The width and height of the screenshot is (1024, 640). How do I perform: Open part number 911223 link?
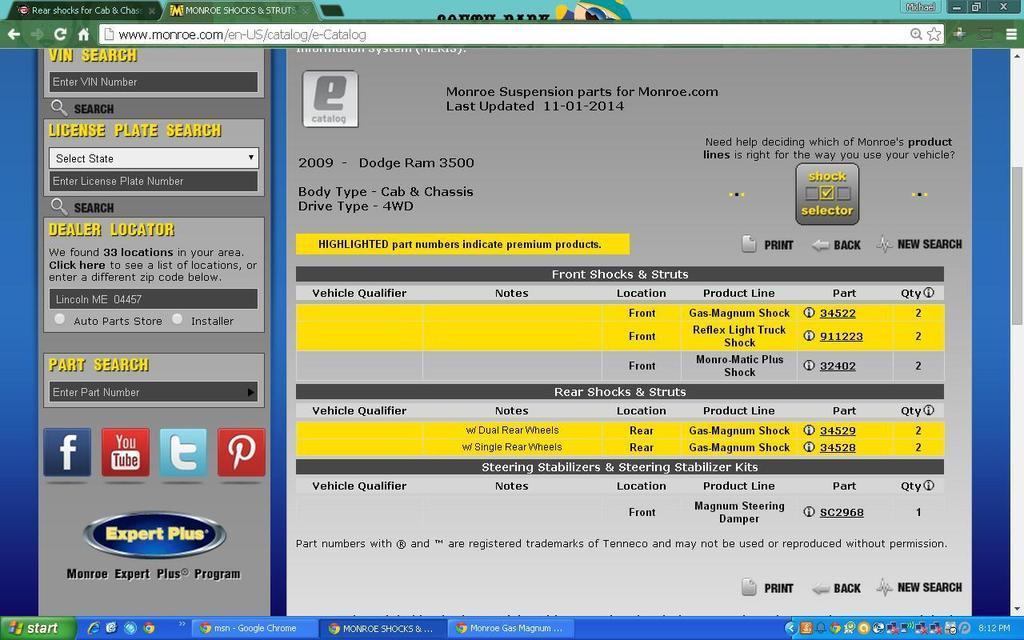pos(841,336)
